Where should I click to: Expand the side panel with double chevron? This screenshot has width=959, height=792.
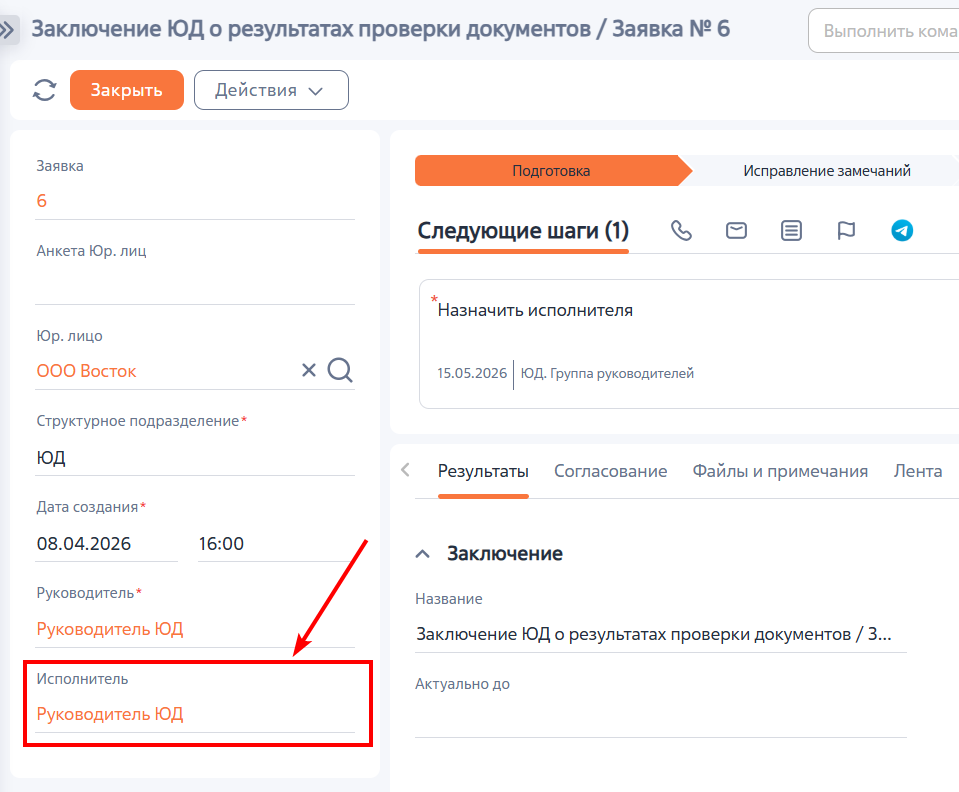coord(8,29)
